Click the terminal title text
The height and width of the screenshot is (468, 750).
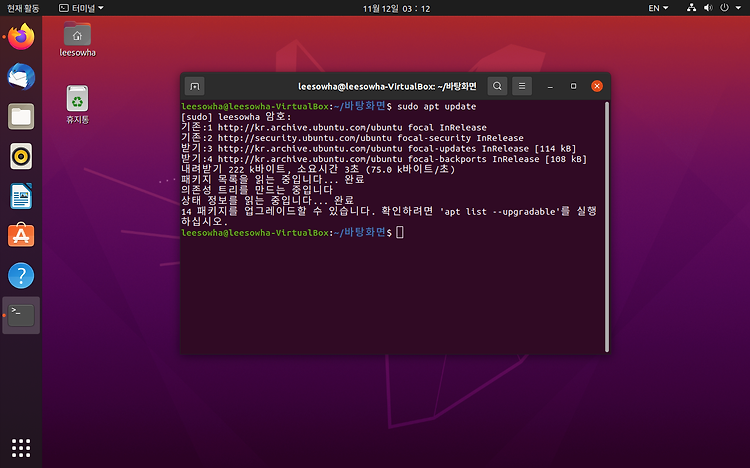387,87
